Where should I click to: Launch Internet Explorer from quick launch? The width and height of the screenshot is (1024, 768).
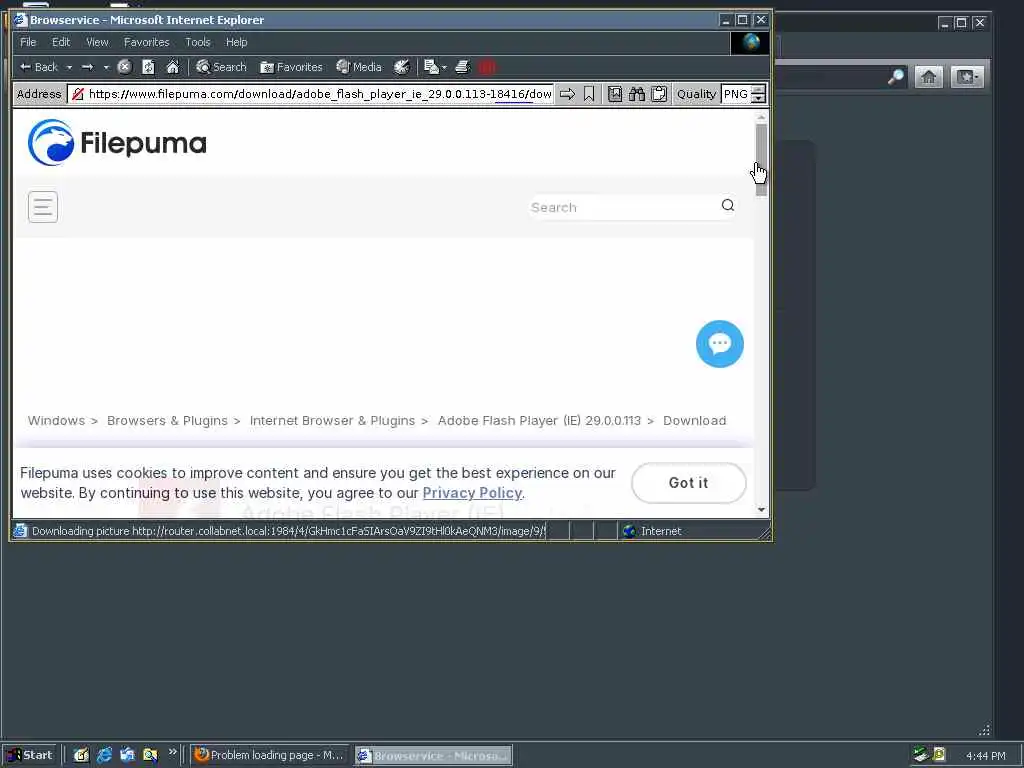[x=104, y=756]
